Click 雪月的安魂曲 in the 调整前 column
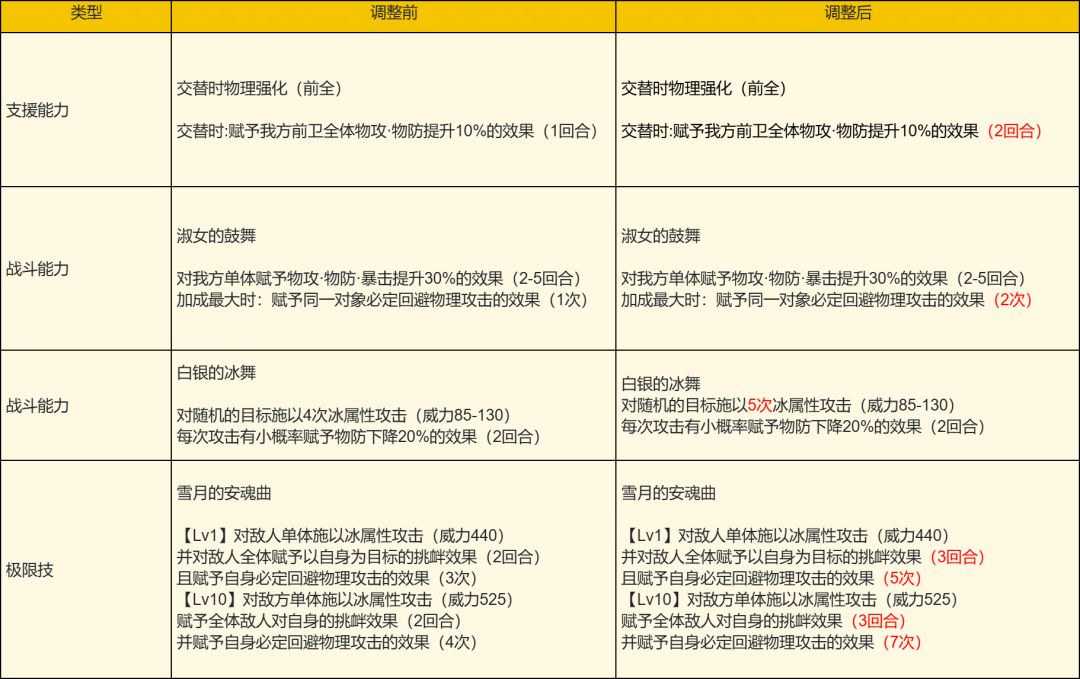 click(x=224, y=493)
